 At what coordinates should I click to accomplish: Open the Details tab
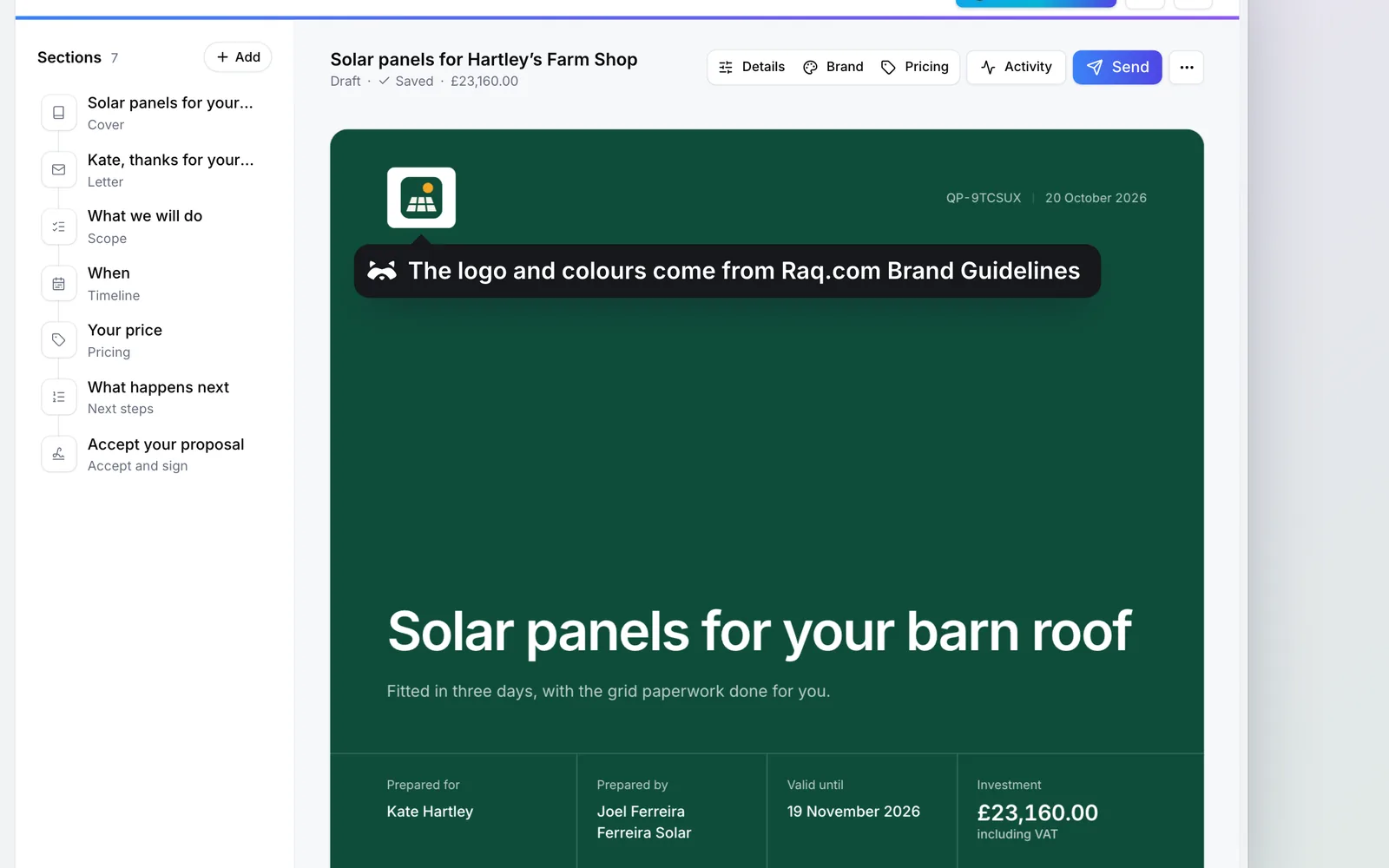(x=752, y=67)
